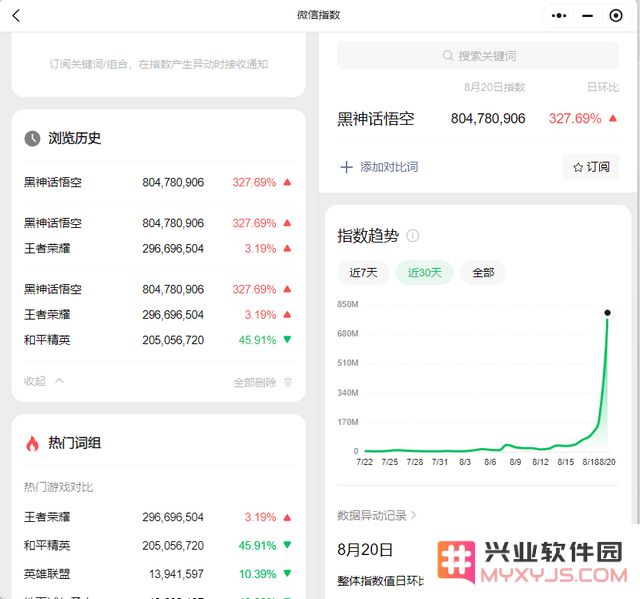Click red up arrow beside header 327.69%

[612, 118]
